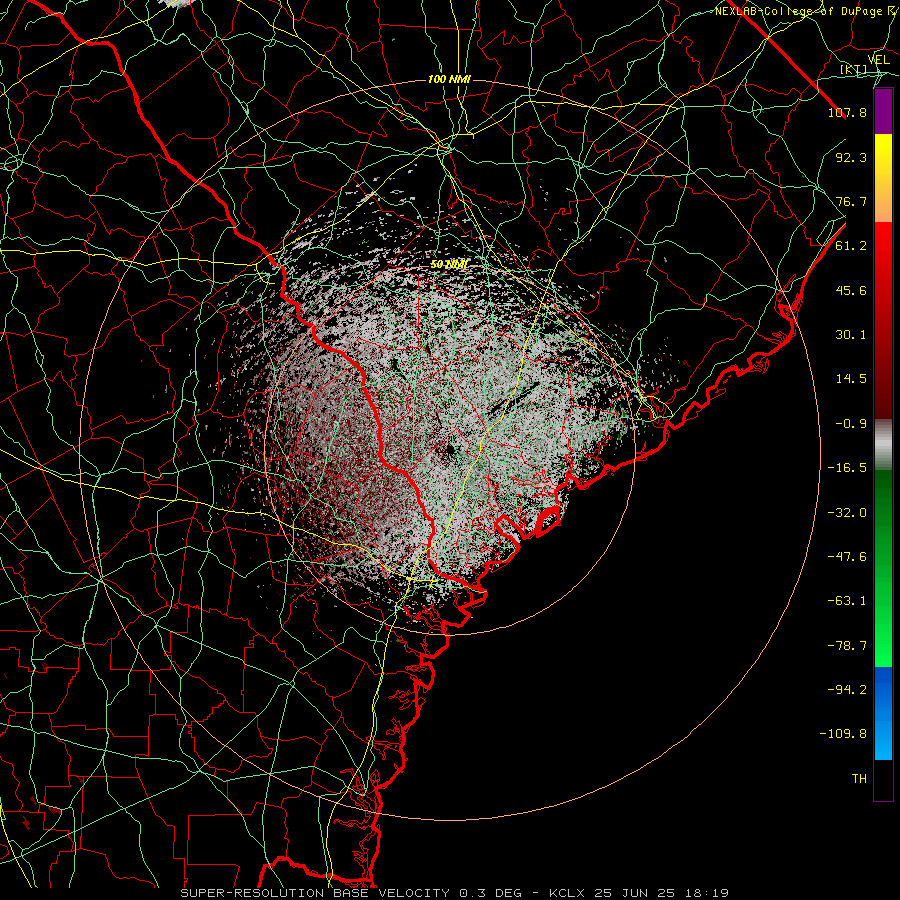Click the TH legend label
The width and height of the screenshot is (900, 900).
[859, 779]
